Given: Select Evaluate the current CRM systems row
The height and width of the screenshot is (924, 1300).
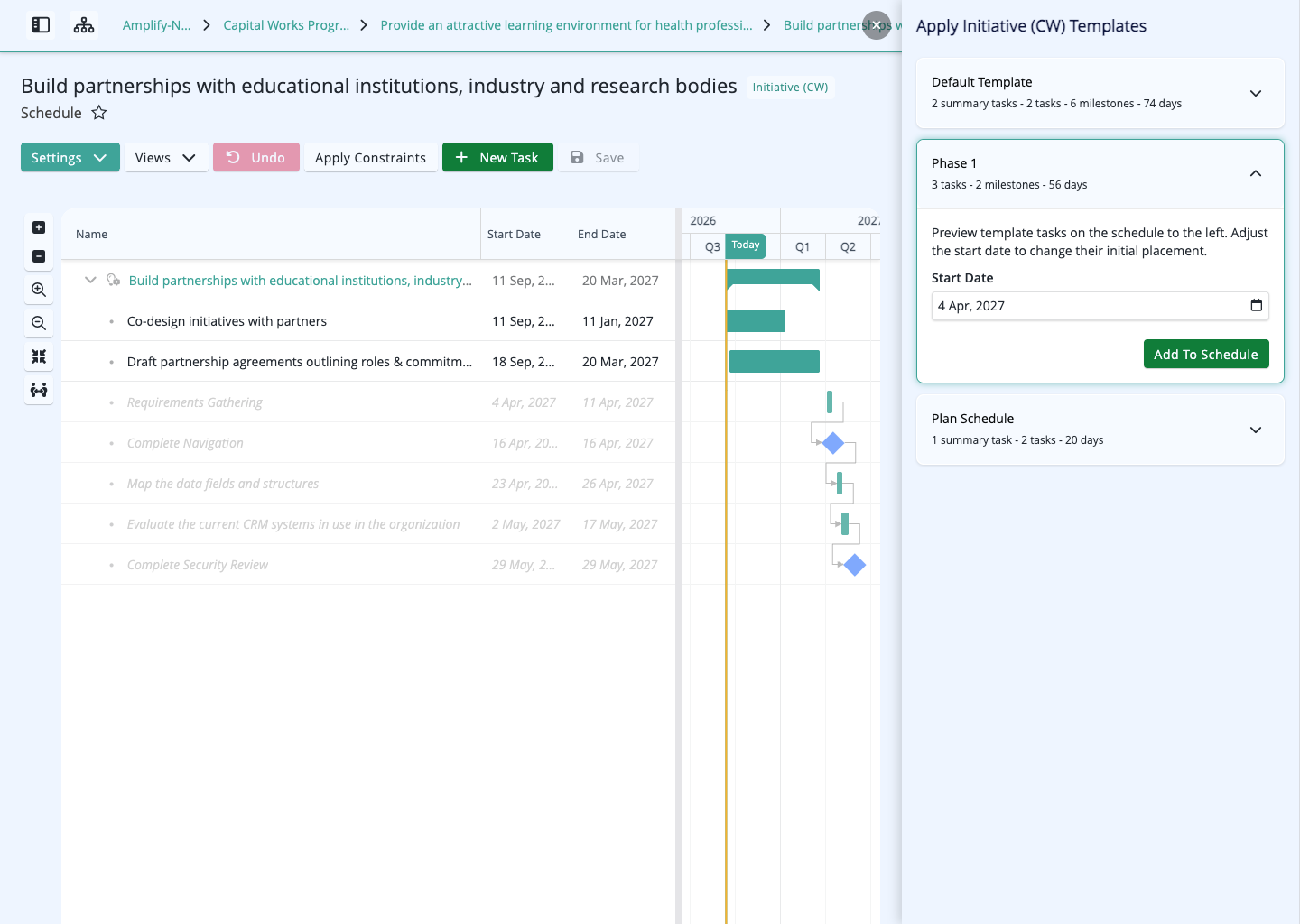Looking at the screenshot, I should tap(368, 523).
